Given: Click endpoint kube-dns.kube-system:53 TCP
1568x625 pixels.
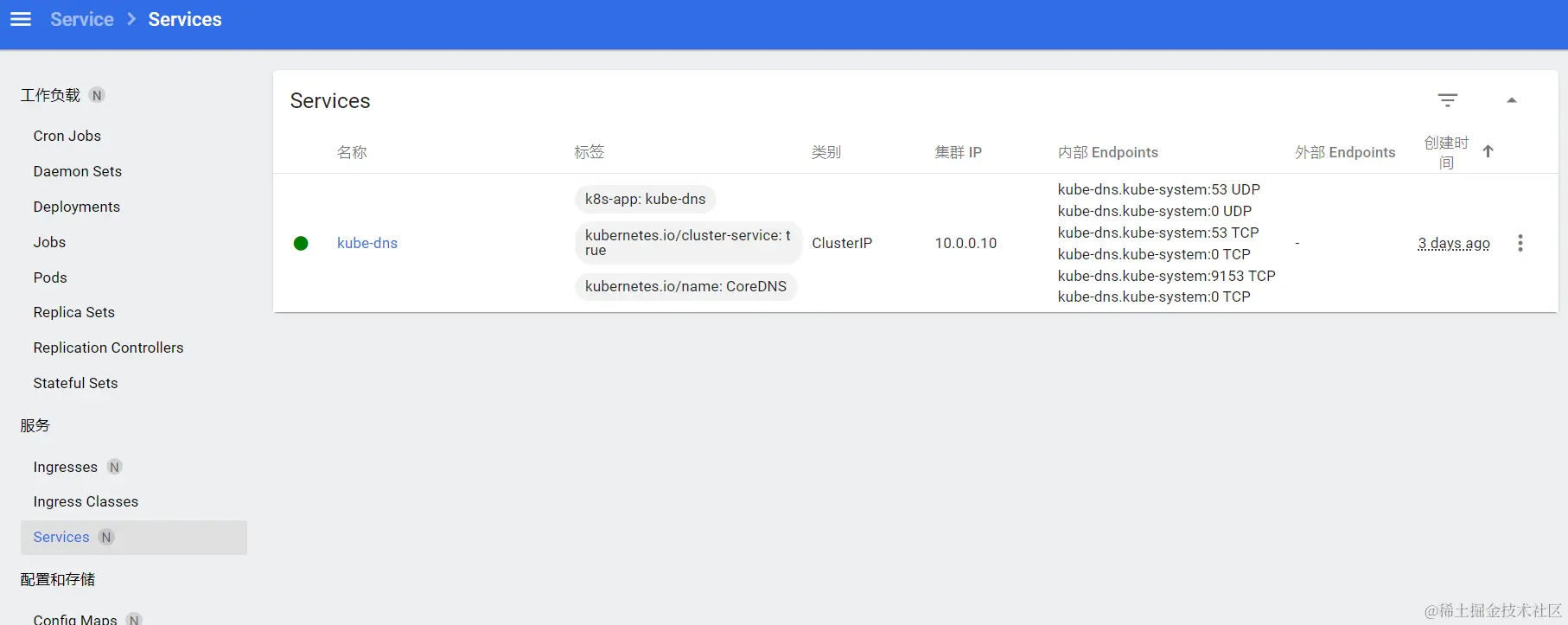Looking at the screenshot, I should point(1158,233).
